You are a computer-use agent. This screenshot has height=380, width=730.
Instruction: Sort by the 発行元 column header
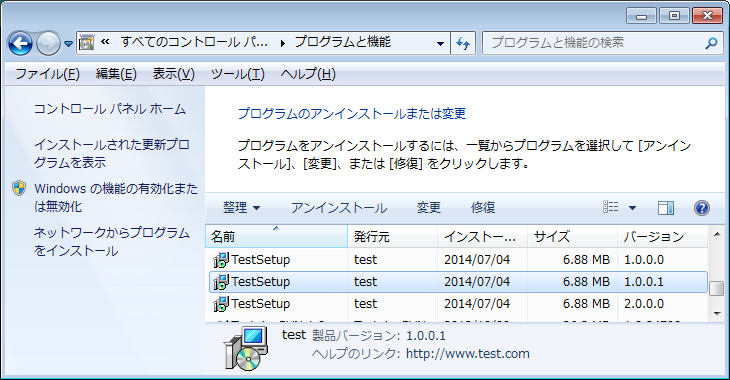point(392,237)
